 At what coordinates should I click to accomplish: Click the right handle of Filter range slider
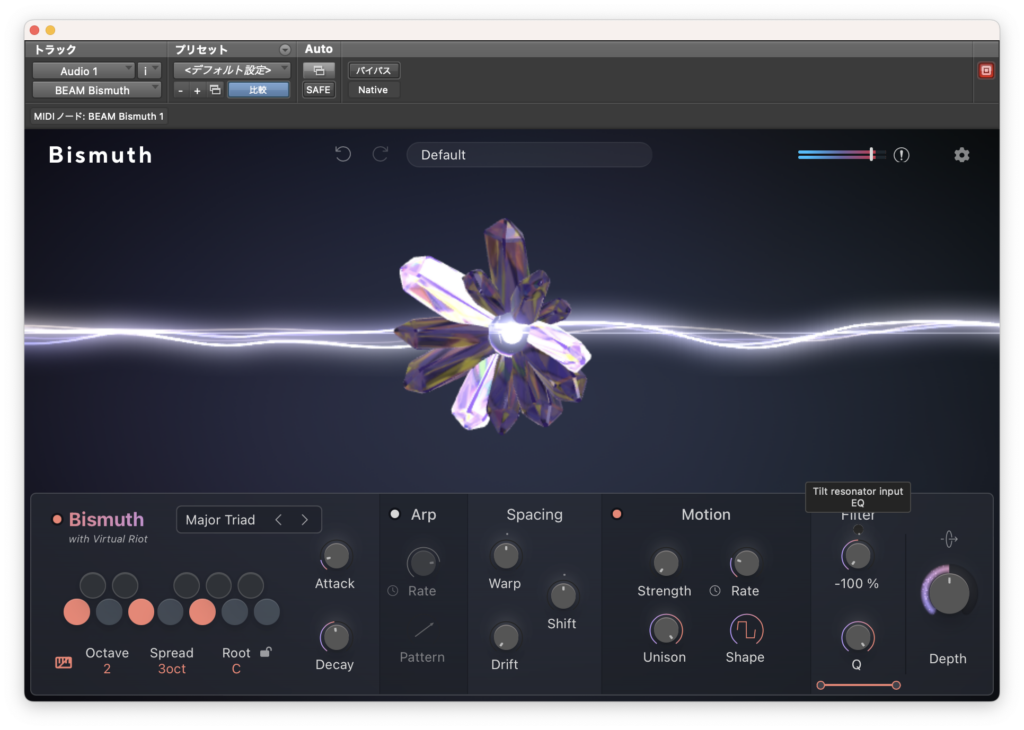[896, 685]
